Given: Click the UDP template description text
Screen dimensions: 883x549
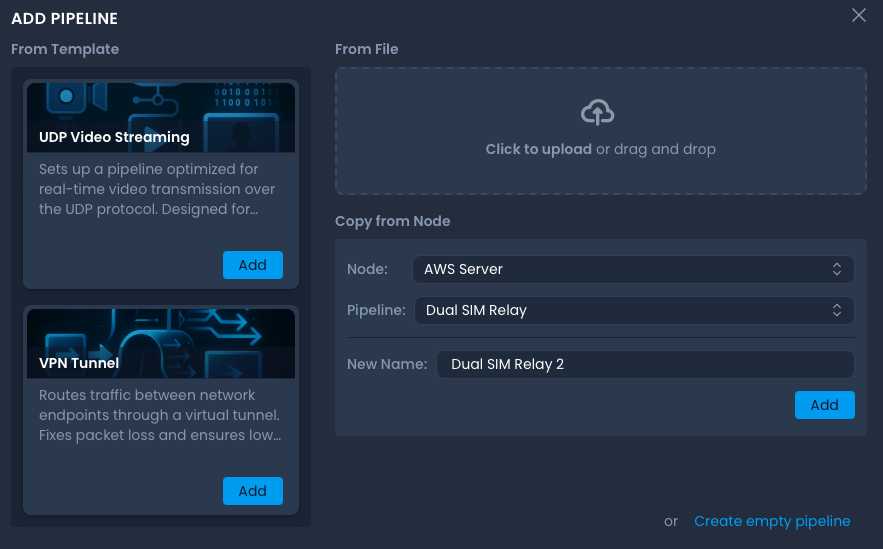Looking at the screenshot, I should pyautogui.click(x=157, y=190).
